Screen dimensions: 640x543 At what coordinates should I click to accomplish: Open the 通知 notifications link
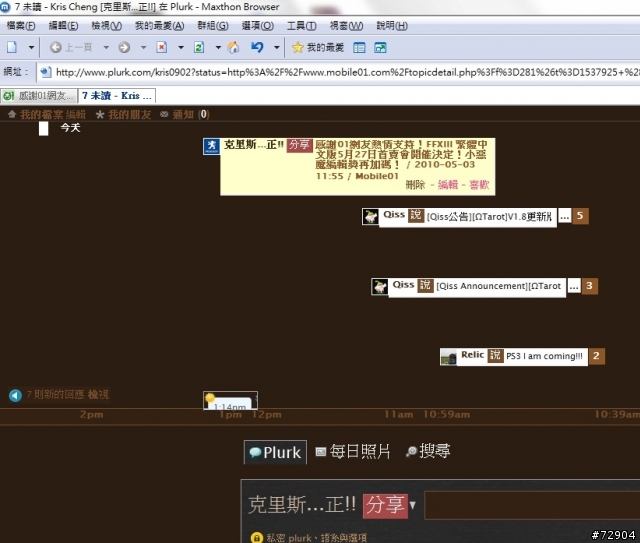(183, 115)
